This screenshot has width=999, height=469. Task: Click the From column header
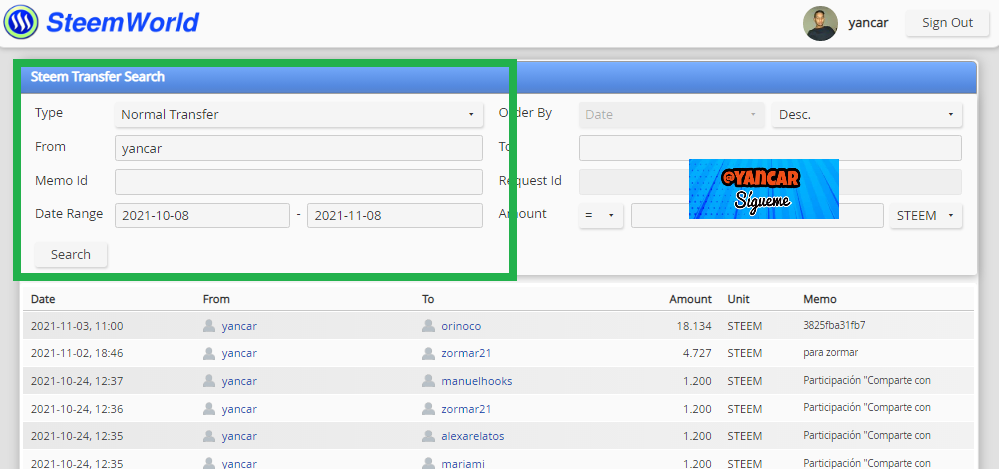click(216, 299)
